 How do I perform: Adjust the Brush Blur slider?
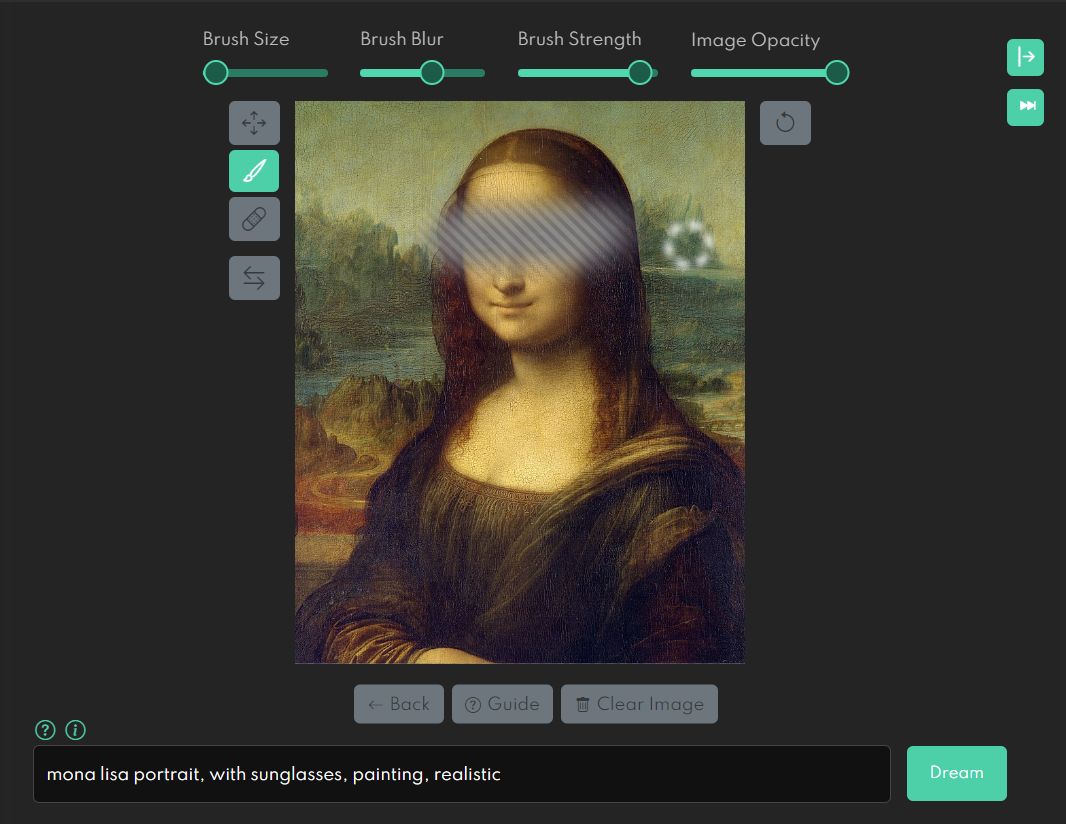(x=422, y=73)
